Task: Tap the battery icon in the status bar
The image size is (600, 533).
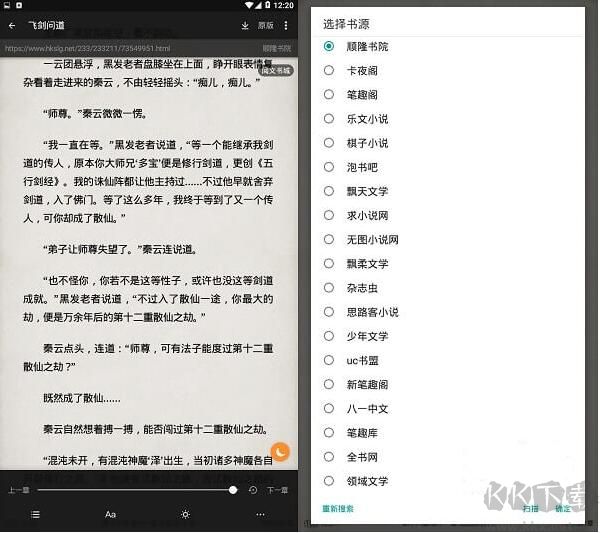Action: click(x=267, y=5)
